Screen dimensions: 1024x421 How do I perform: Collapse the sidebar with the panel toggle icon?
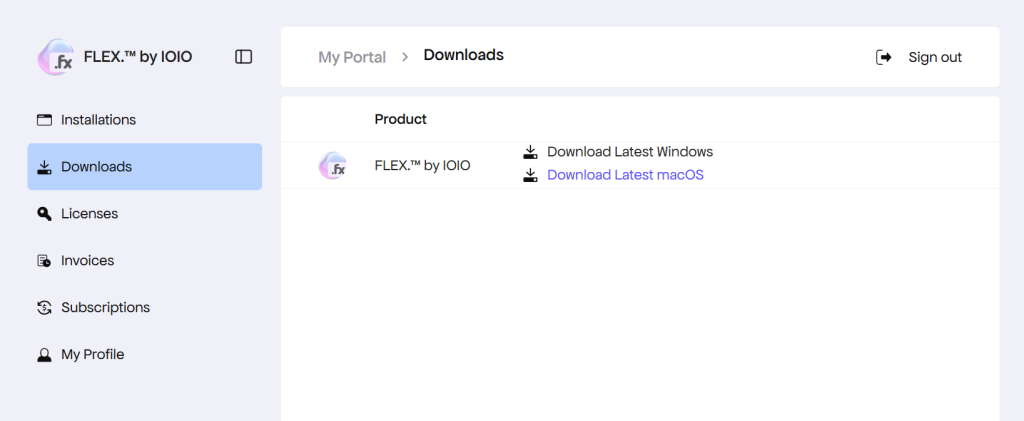(243, 57)
